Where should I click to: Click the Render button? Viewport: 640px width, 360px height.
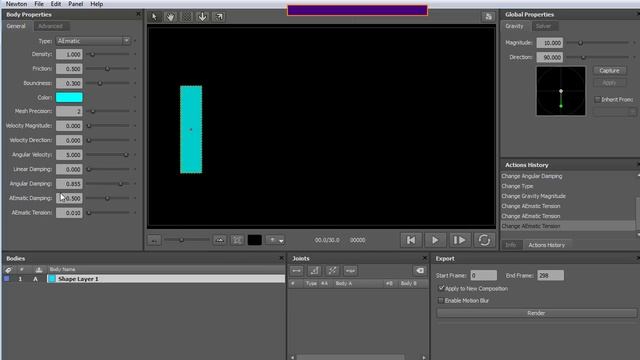536,313
